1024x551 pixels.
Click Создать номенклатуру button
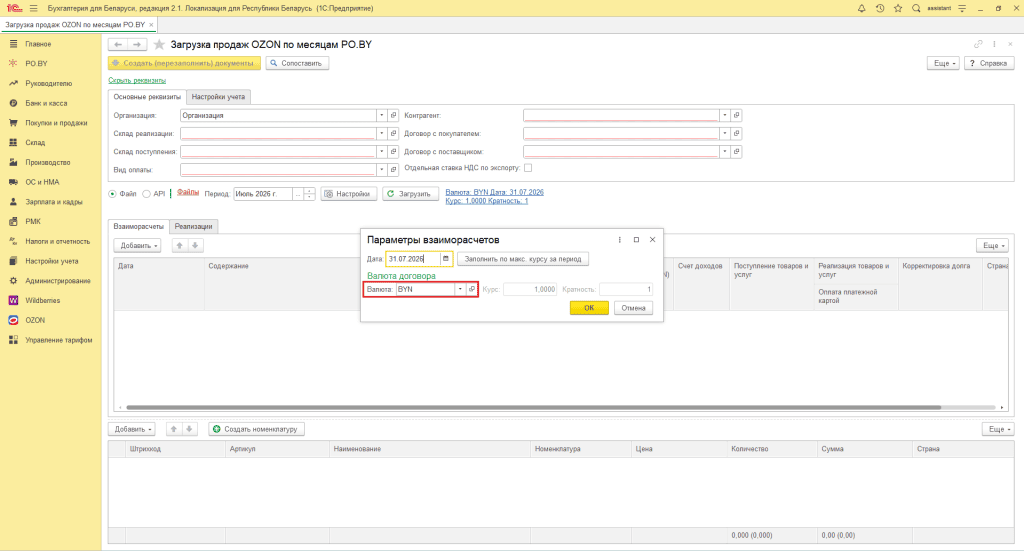256,429
